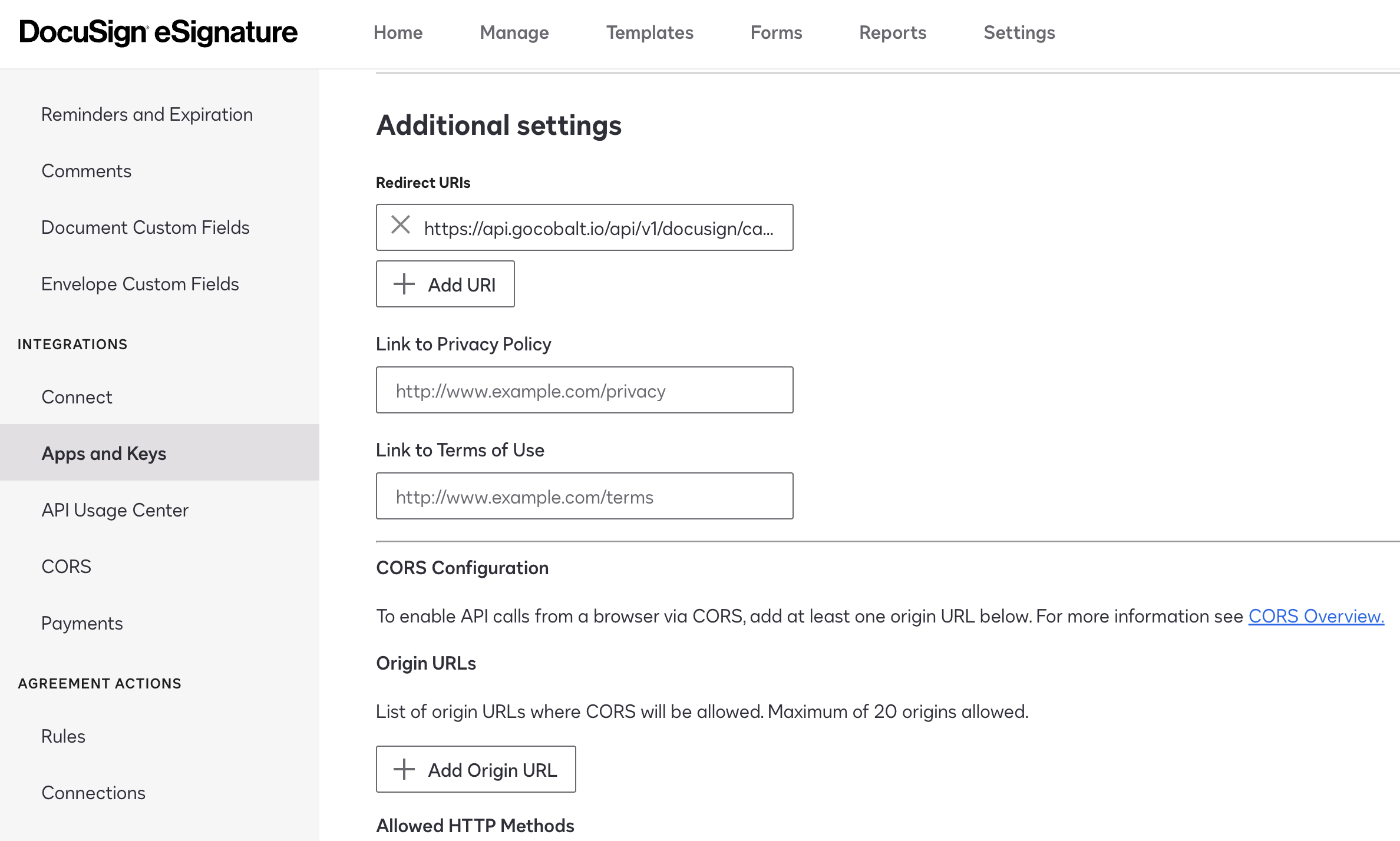Click the plus icon beside Add Origin URL

pyautogui.click(x=404, y=769)
